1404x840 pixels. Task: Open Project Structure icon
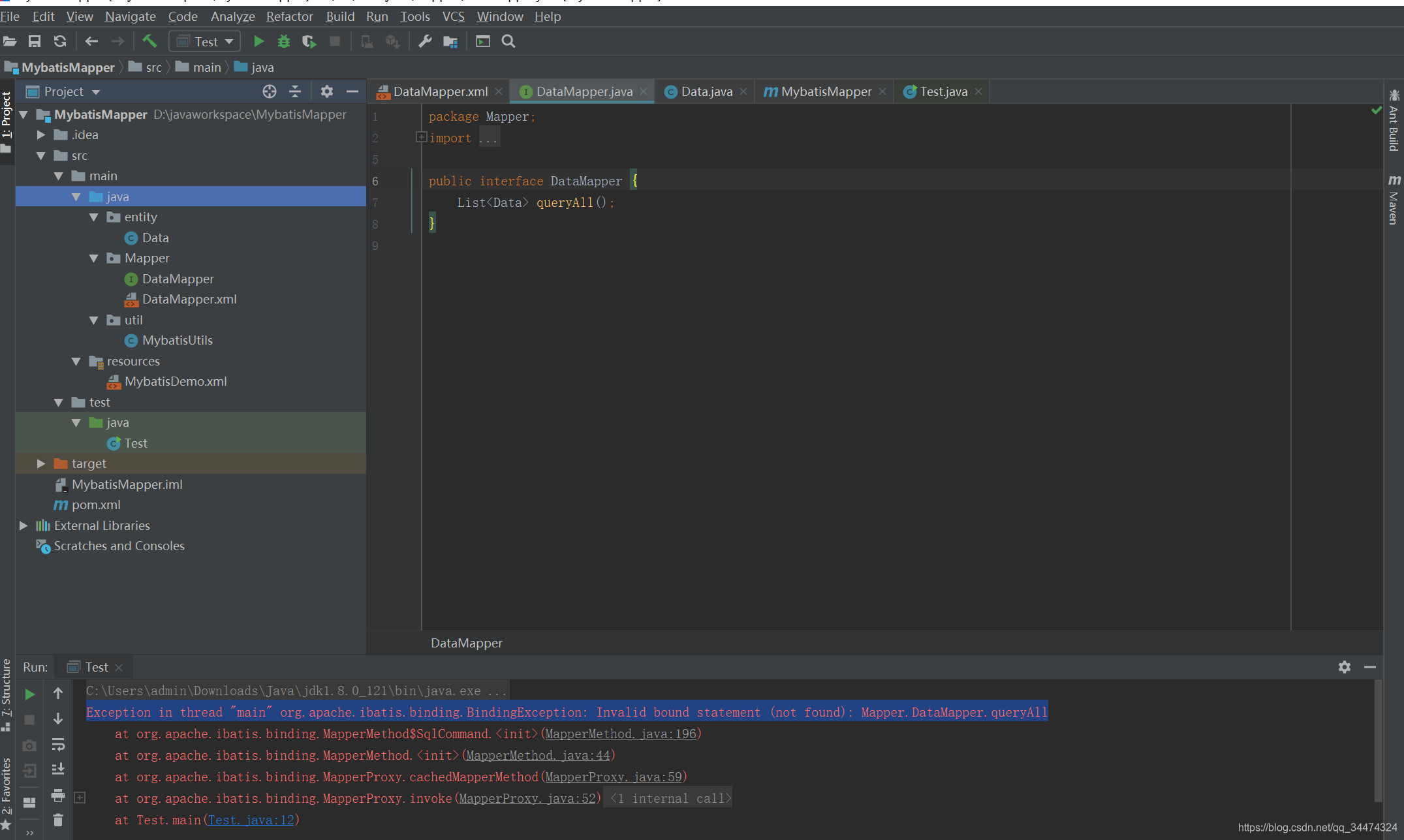tap(450, 42)
